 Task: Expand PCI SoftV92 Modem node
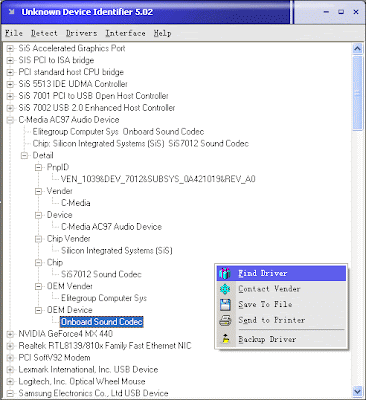tap(10, 358)
